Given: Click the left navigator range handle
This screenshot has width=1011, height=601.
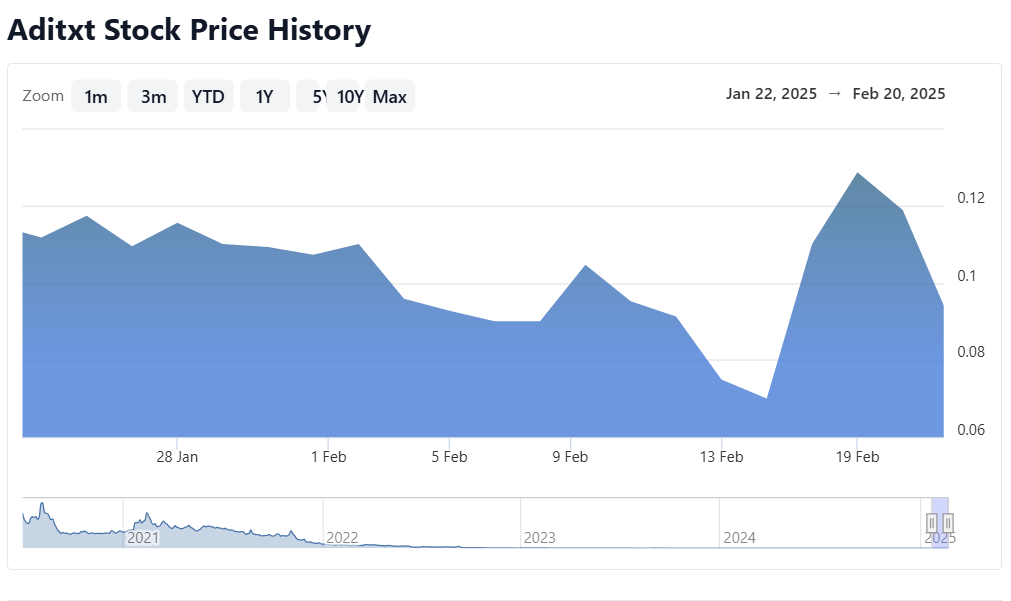Looking at the screenshot, I should point(932,523).
